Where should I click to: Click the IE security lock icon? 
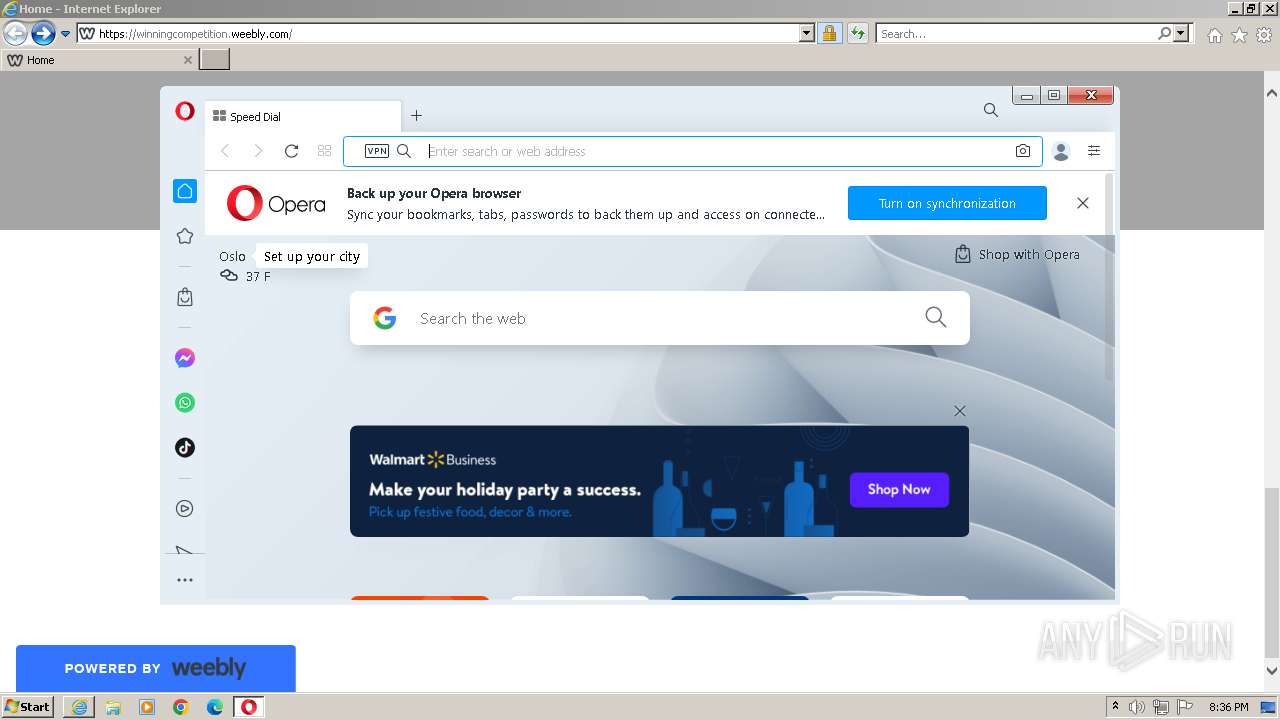(829, 33)
